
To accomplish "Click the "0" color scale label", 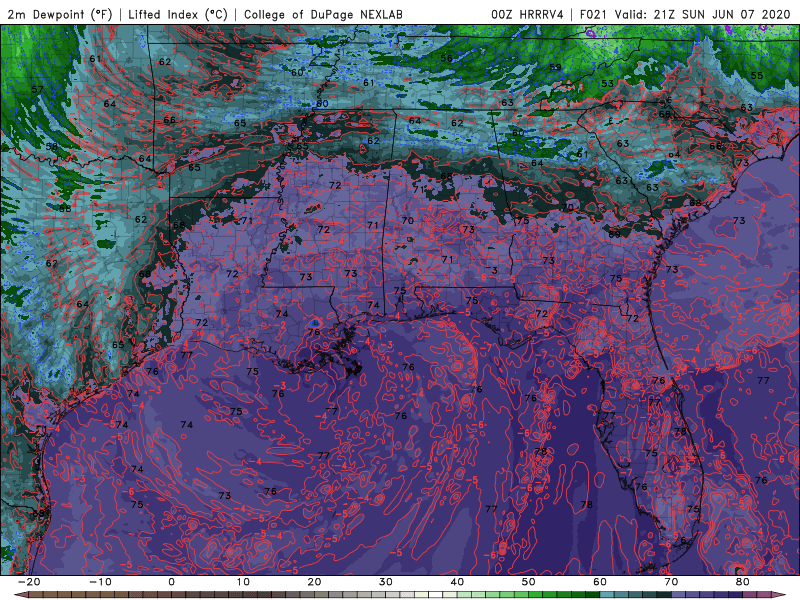I will 171,582.
